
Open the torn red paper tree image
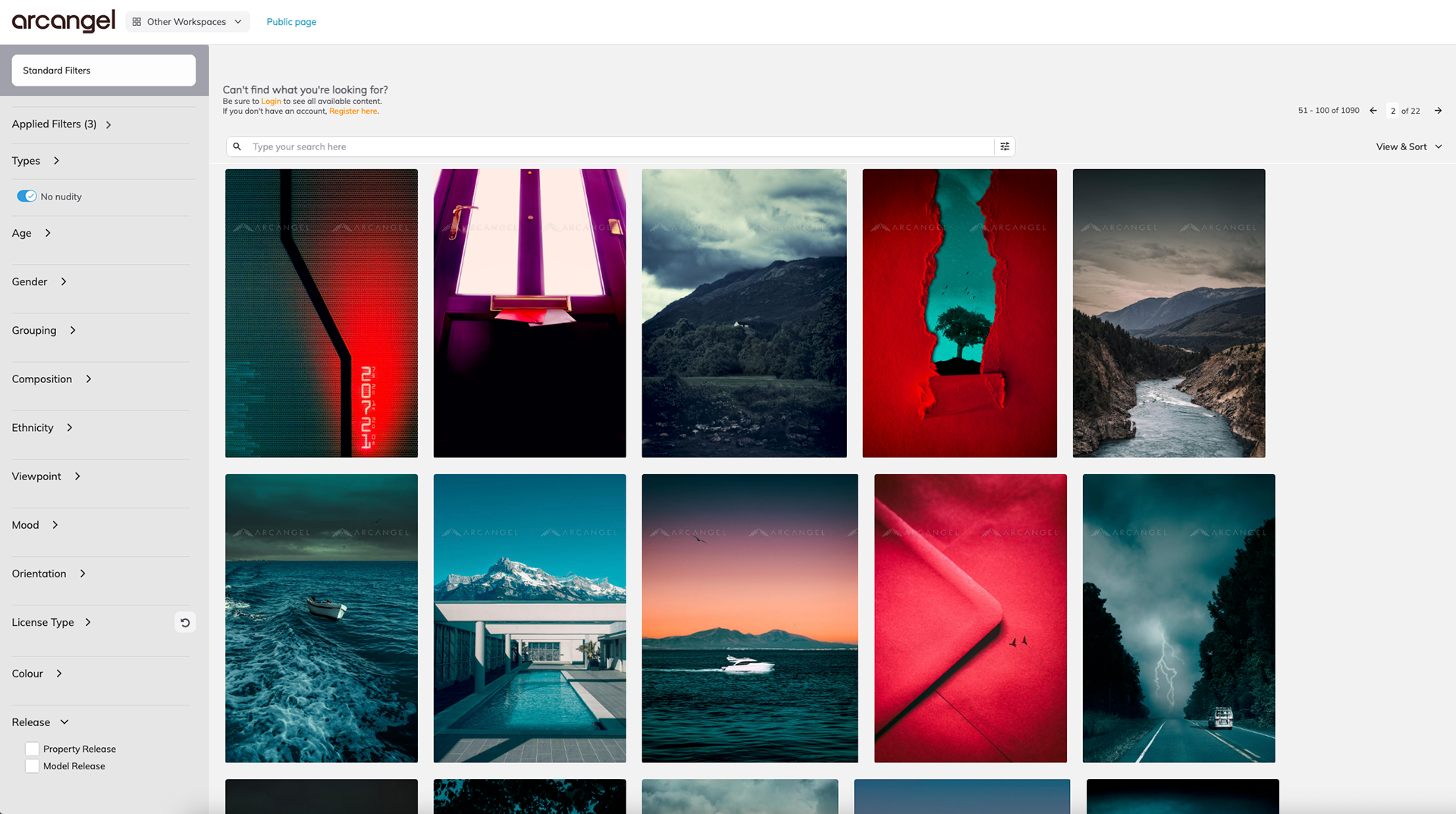pos(959,313)
